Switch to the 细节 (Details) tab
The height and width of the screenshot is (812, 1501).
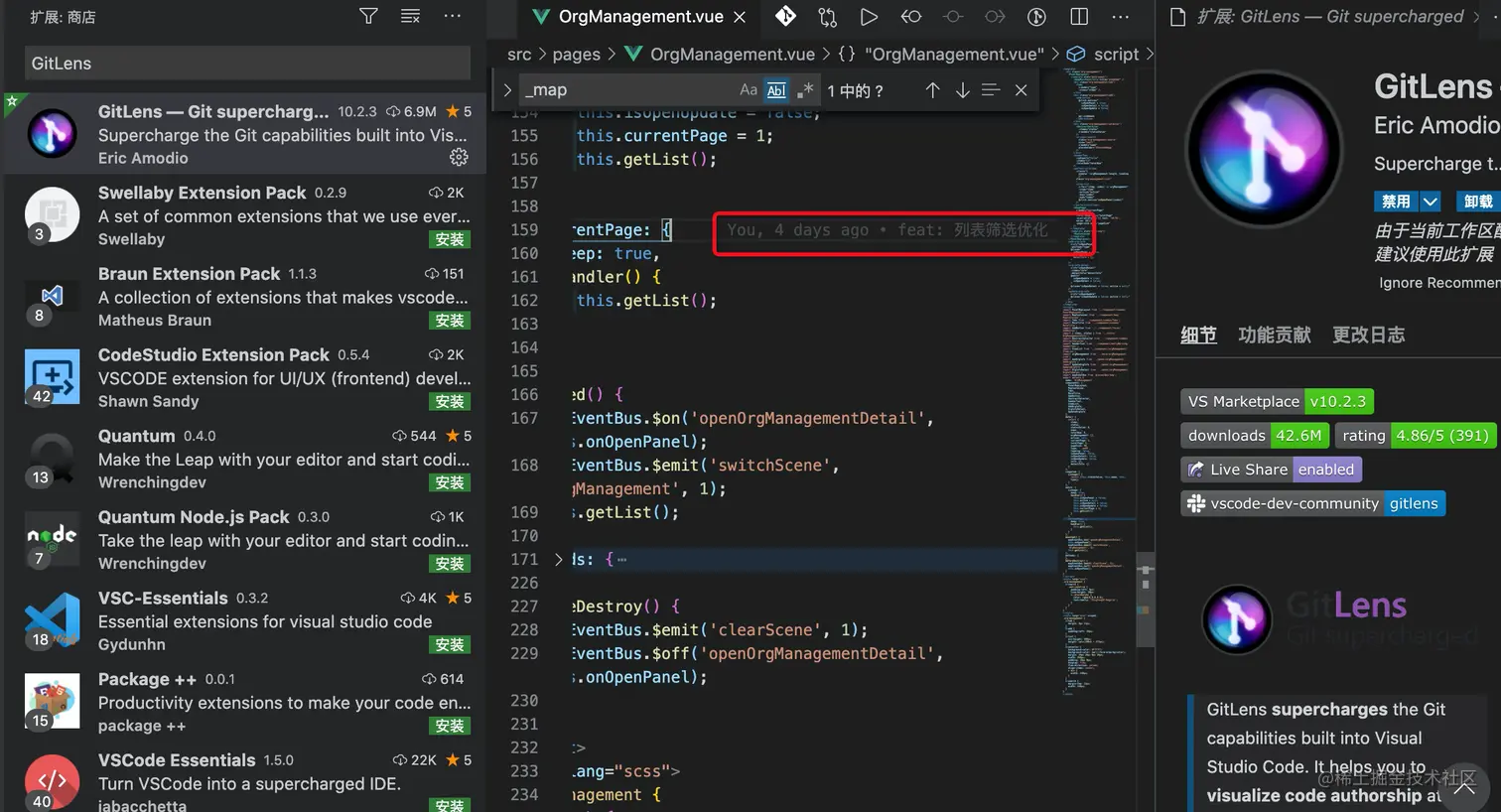(1198, 335)
